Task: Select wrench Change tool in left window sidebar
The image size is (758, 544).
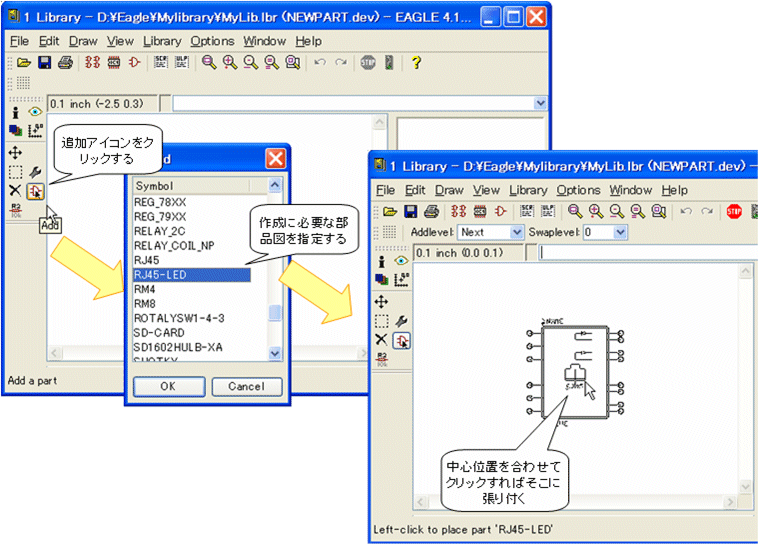Action: click(35, 172)
